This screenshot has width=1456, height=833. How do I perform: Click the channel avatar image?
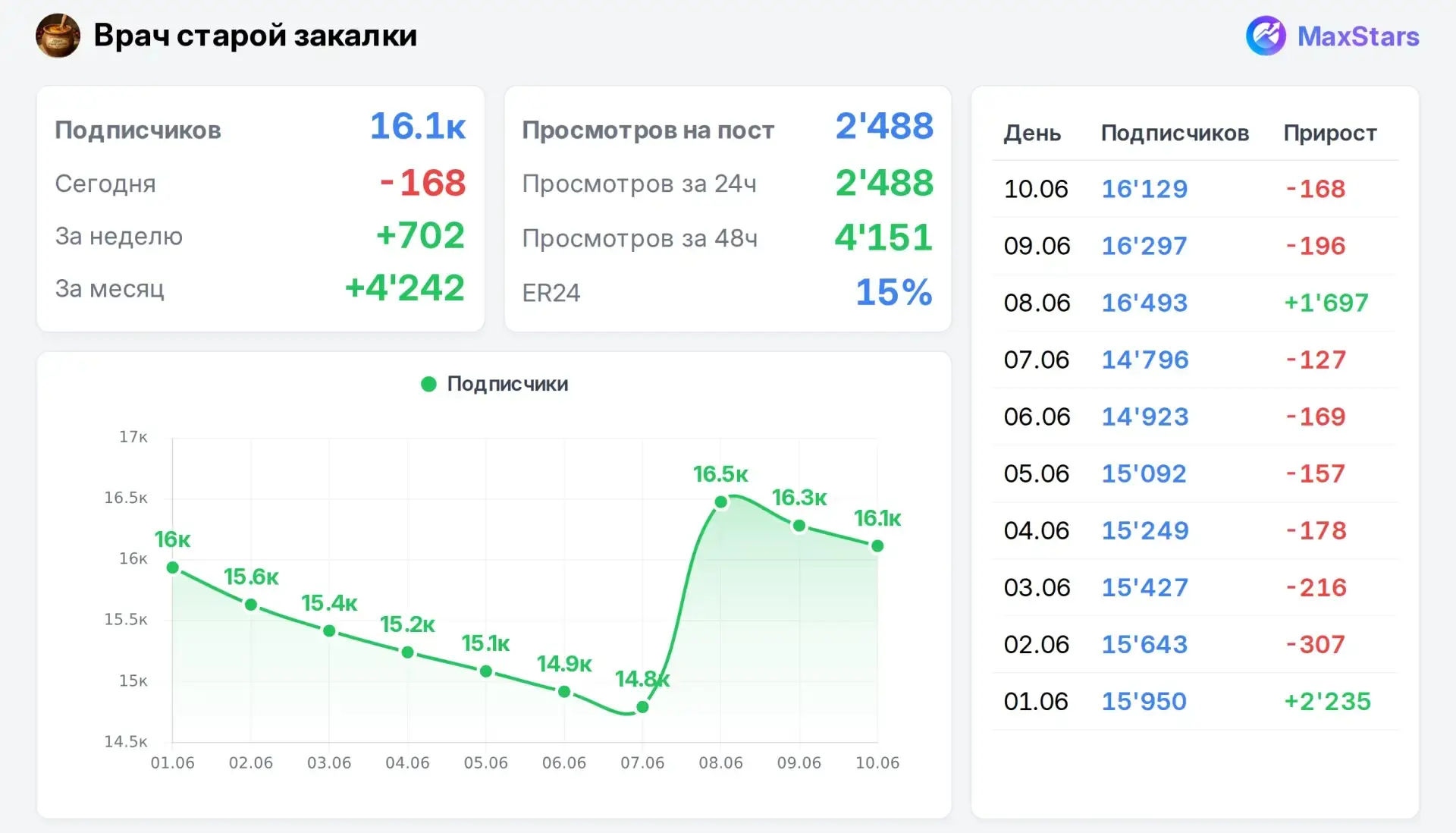[x=58, y=36]
